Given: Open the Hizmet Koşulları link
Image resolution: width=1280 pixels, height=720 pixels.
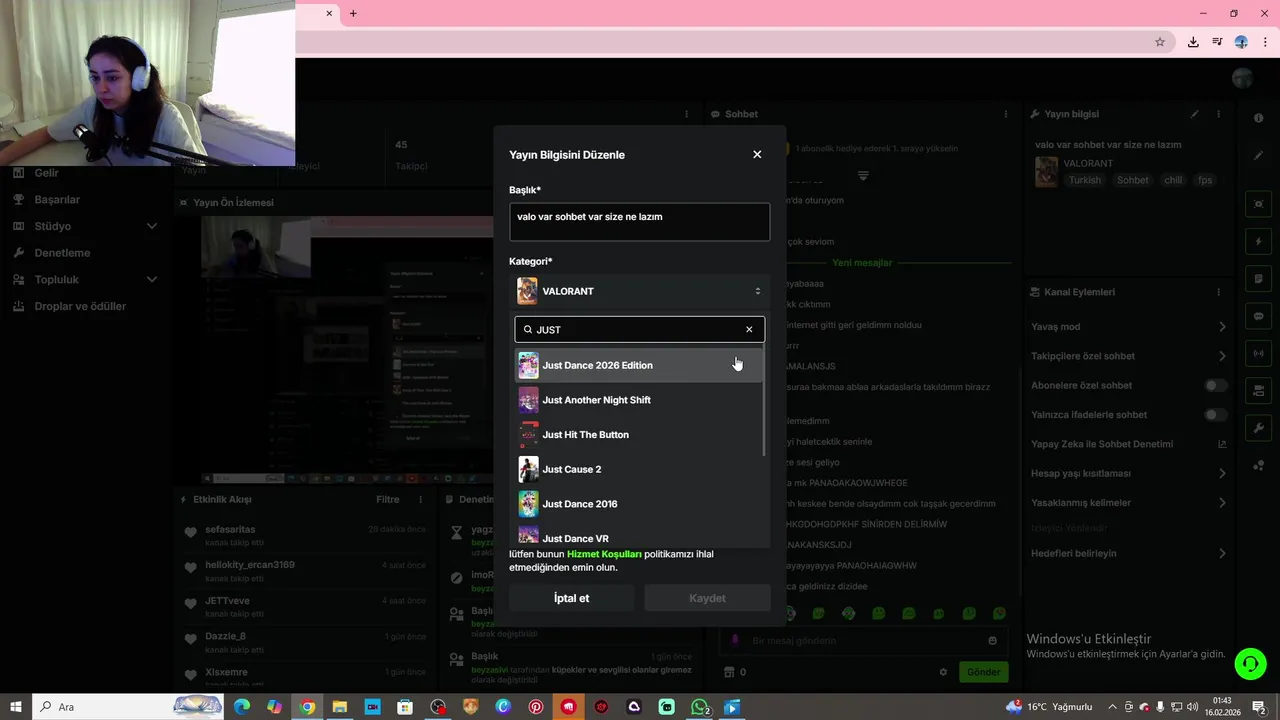Looking at the screenshot, I should click(604, 554).
